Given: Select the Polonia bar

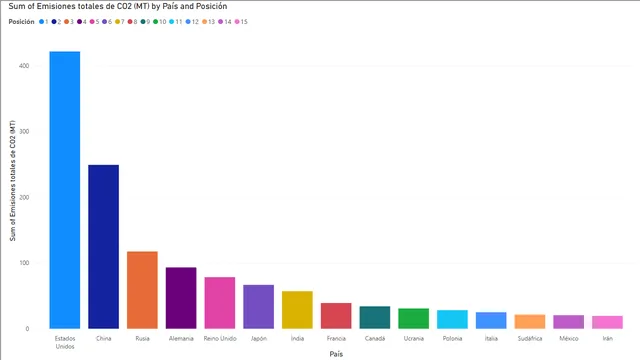Looking at the screenshot, I should pyautogui.click(x=453, y=319).
